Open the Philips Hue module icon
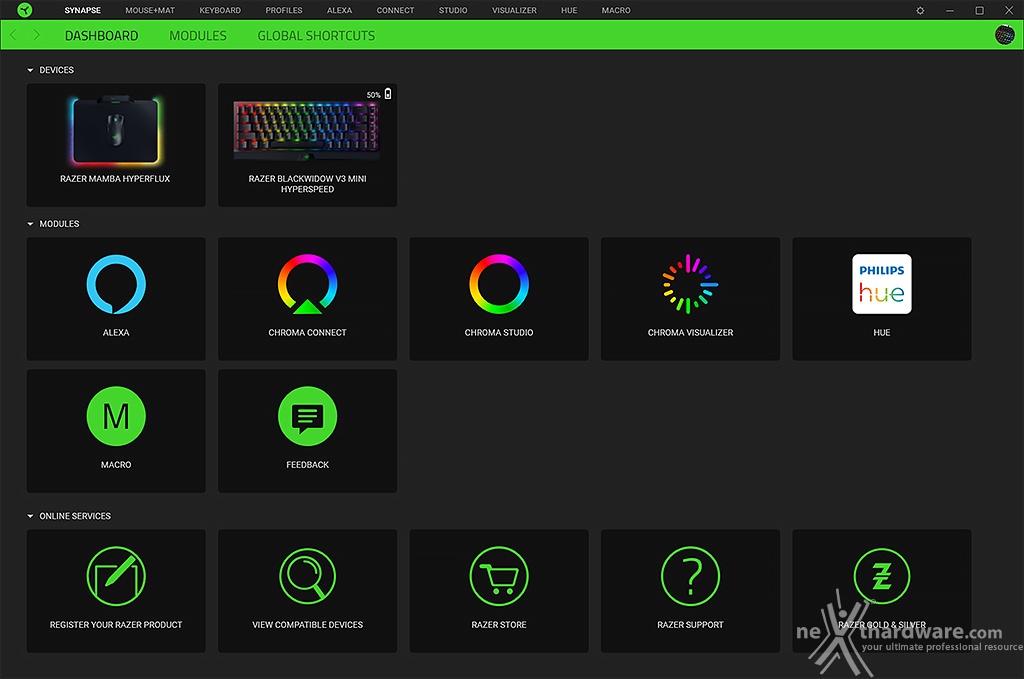This screenshot has height=679, width=1024. pyautogui.click(x=882, y=284)
